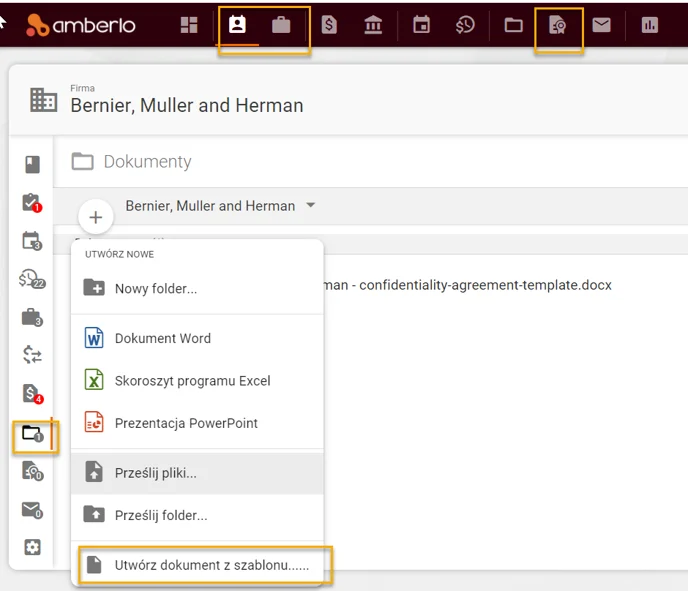Create Skoroszyt programu Excel
Screen dimensions: 688x591
[197, 380]
